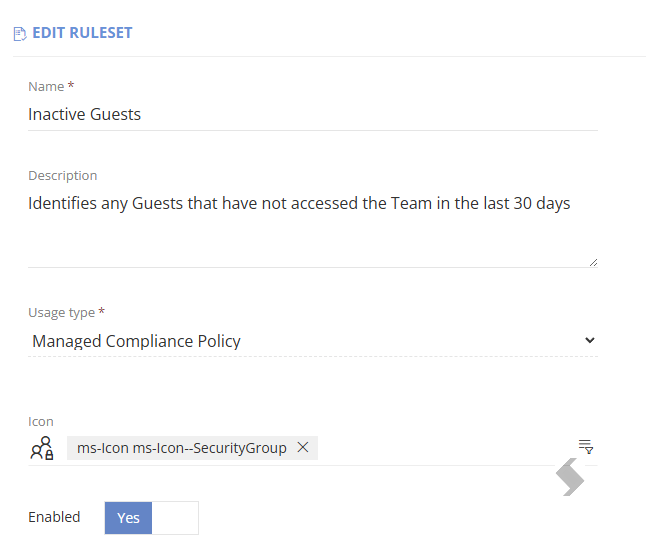Viewport: 646px width, 546px height.
Task: Open the icon picker filter list
Action: (x=585, y=446)
